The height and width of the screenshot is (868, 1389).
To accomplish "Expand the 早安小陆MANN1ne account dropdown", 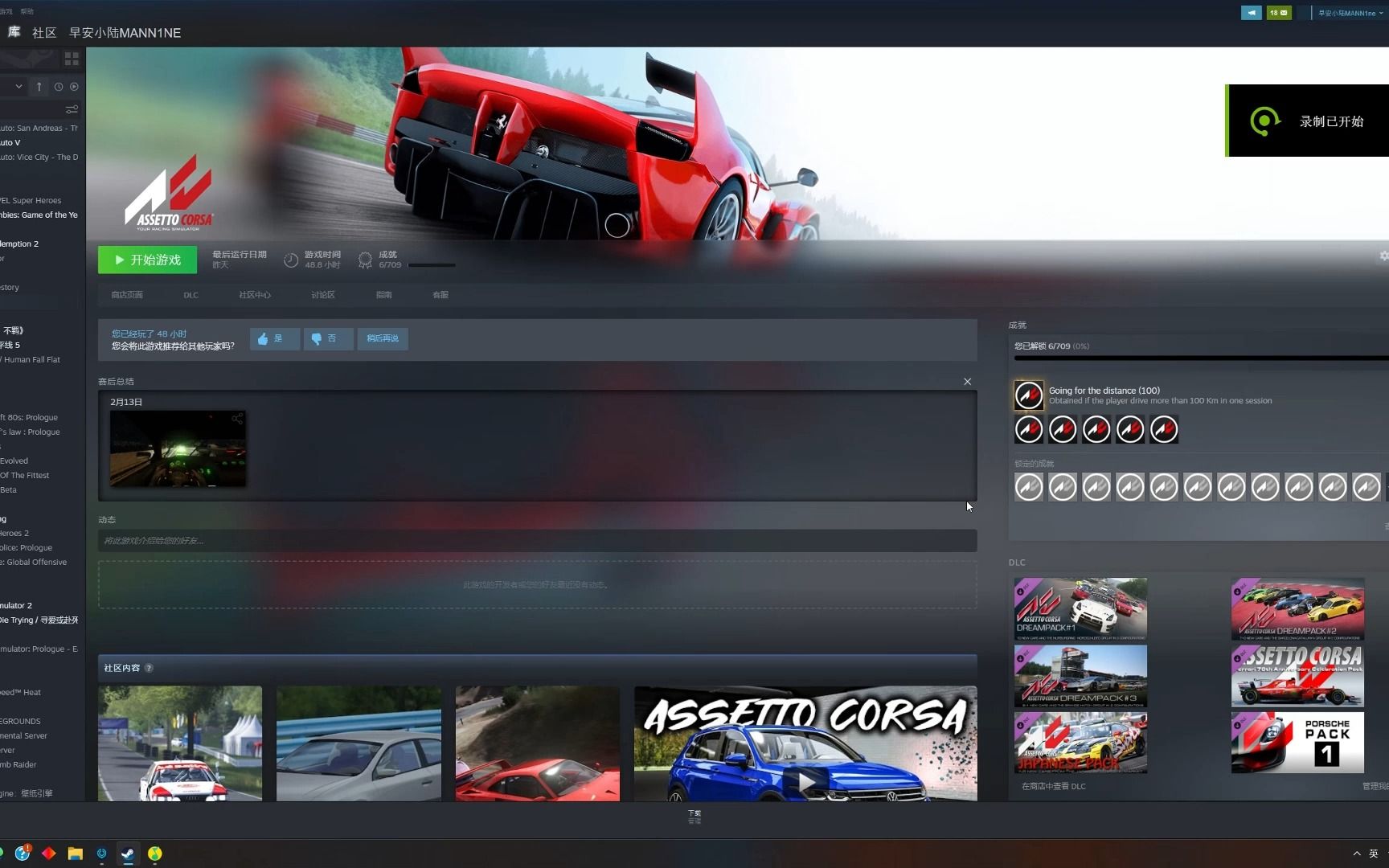I will click(1350, 13).
